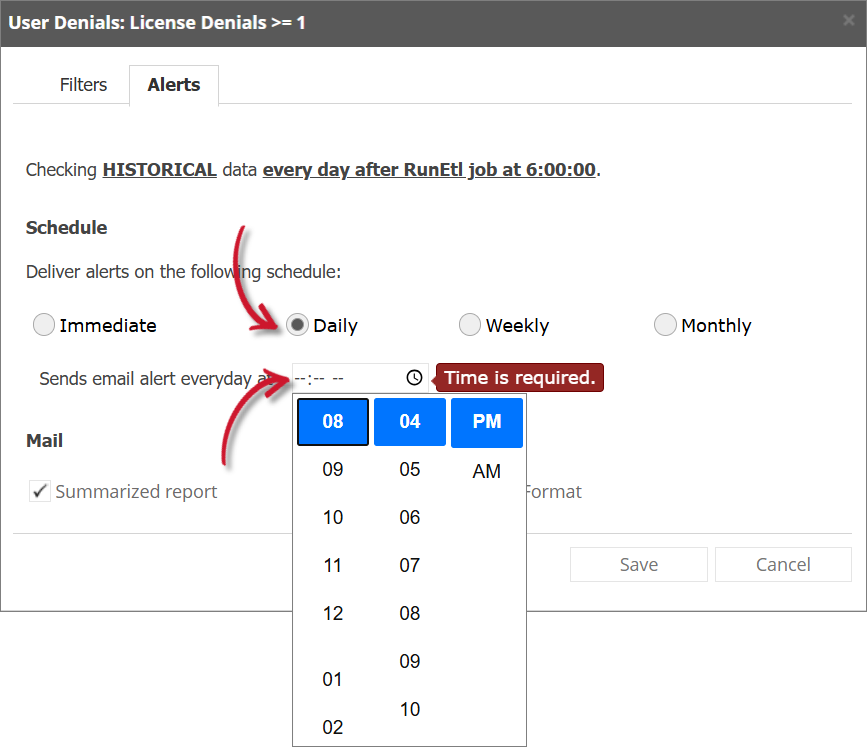Click the empty time input field

tap(340, 378)
